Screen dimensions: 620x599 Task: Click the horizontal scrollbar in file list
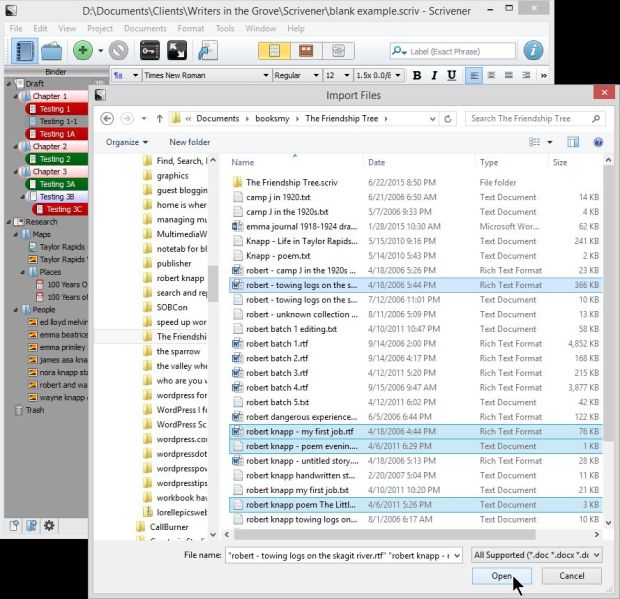384,535
